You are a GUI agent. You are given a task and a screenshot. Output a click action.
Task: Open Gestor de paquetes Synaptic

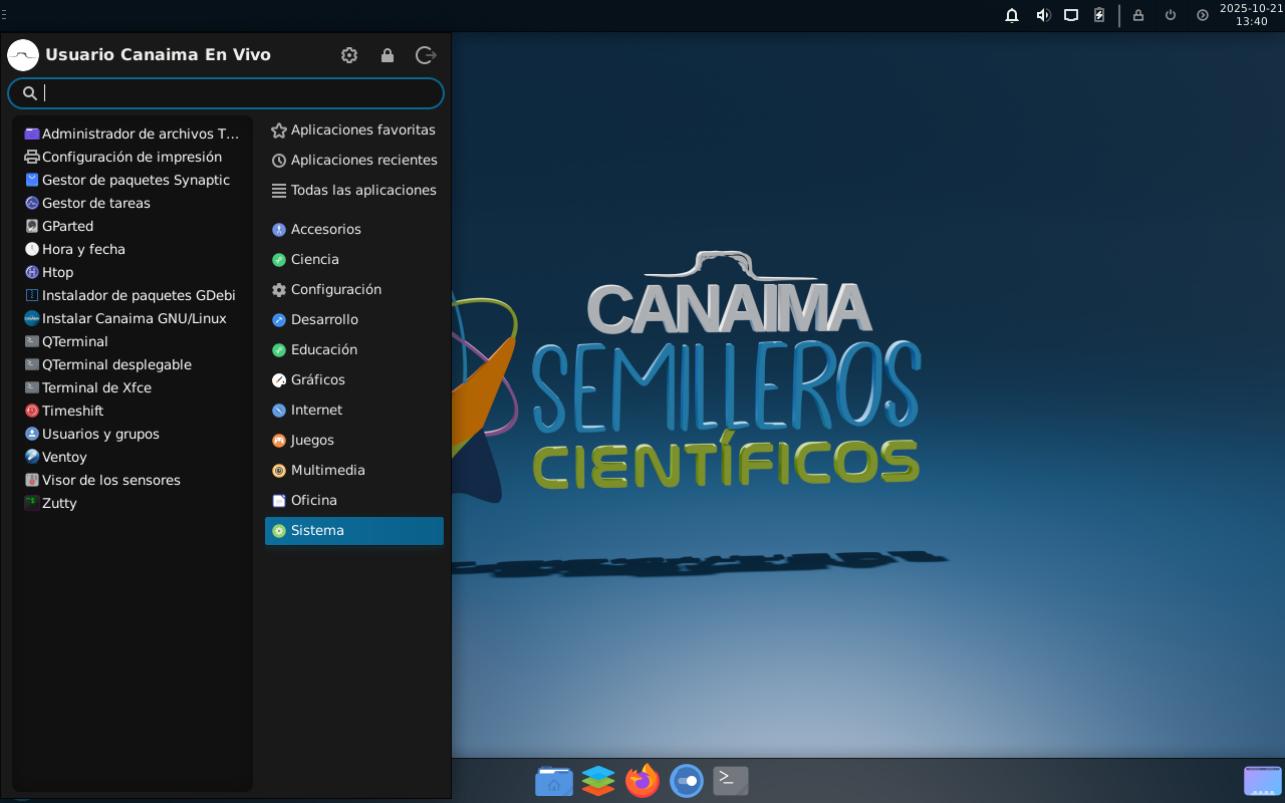click(x=135, y=180)
